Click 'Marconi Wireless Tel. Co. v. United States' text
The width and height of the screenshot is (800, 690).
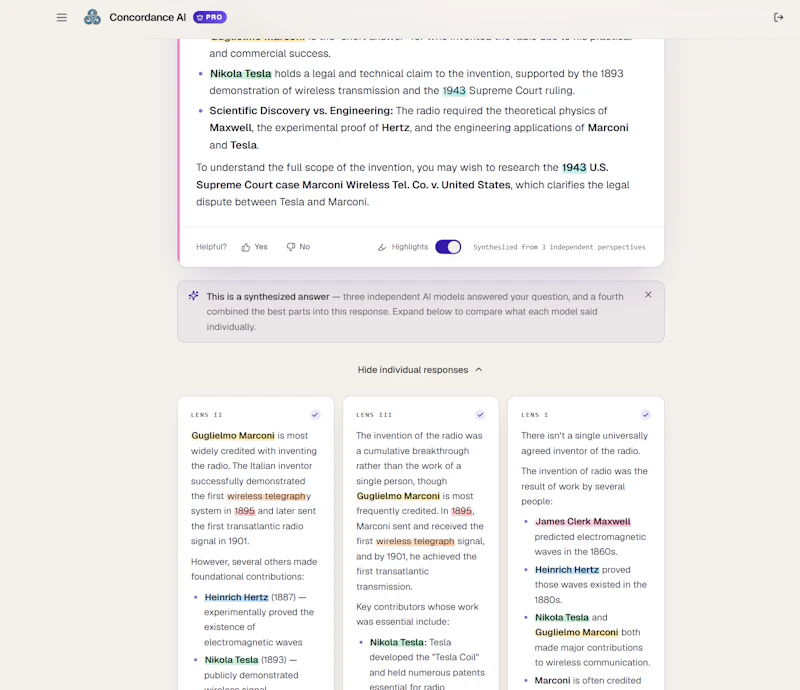pyautogui.click(x=406, y=185)
